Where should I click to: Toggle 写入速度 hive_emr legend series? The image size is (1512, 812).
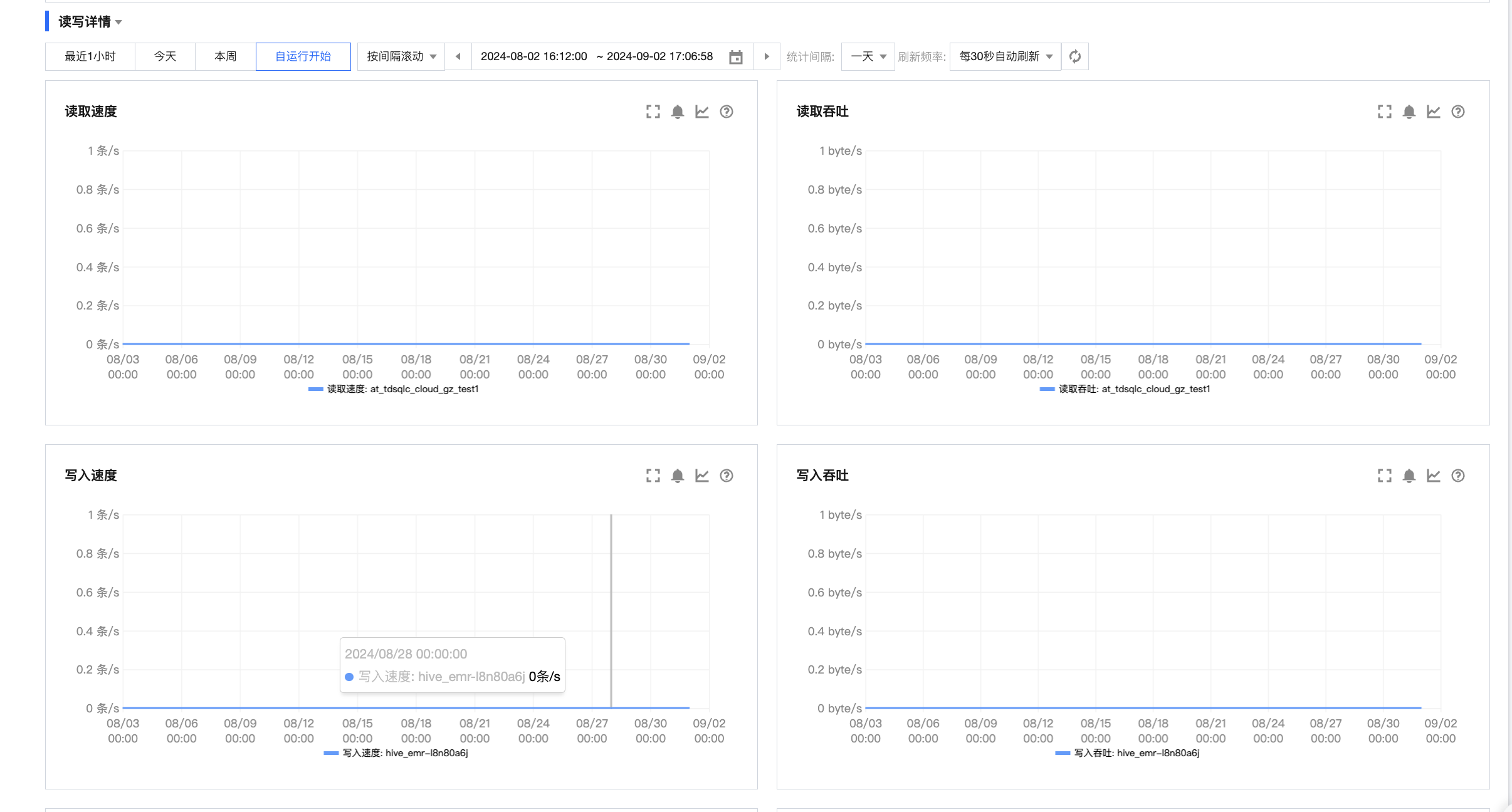(396, 753)
